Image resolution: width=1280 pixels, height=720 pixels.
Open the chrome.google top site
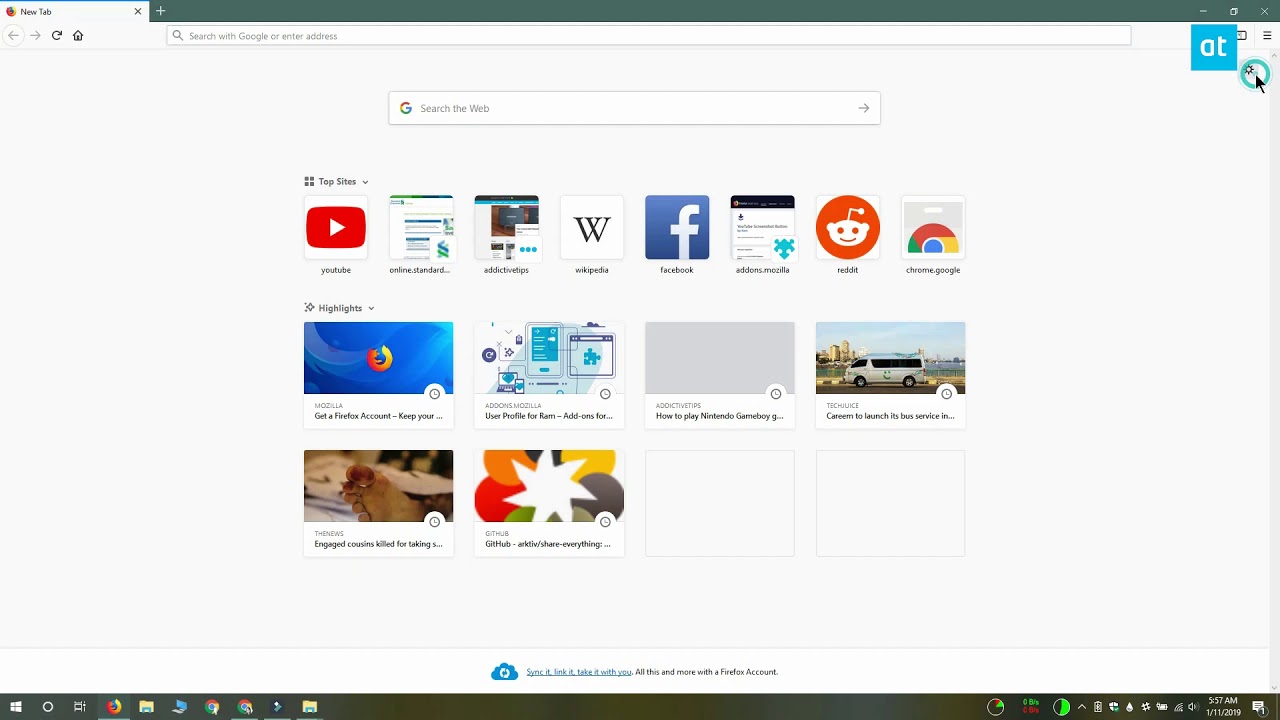tap(933, 235)
